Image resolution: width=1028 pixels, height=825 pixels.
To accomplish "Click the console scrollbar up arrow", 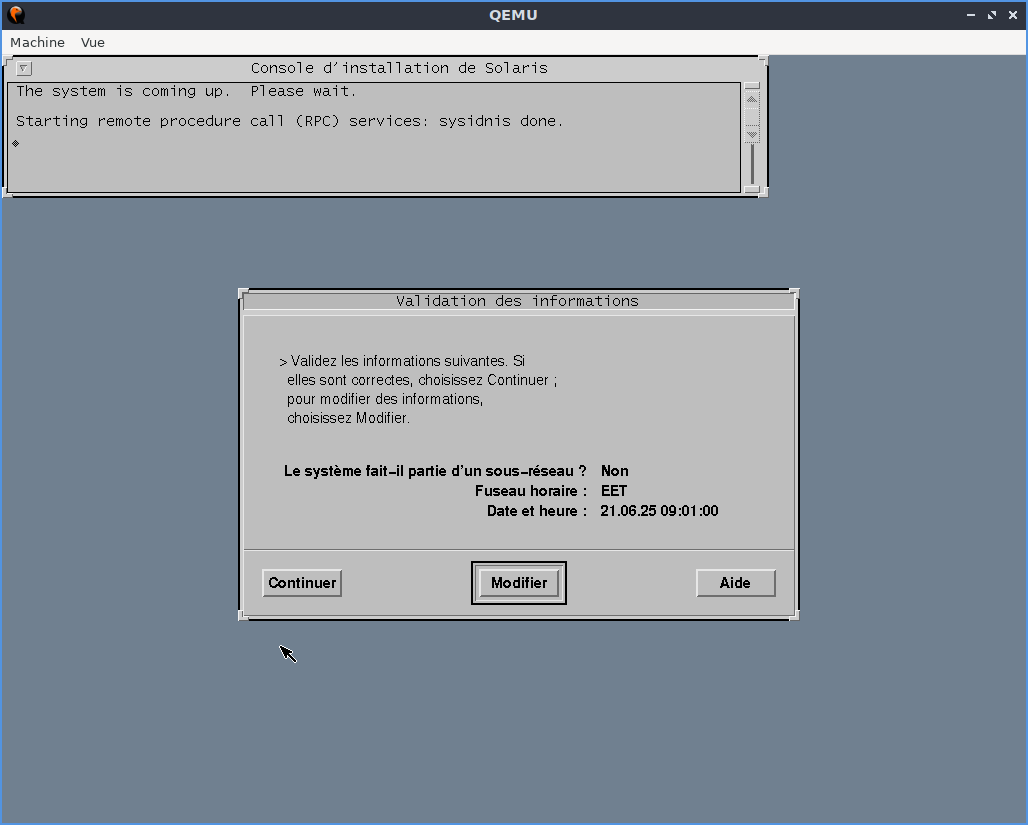I will point(752,99).
